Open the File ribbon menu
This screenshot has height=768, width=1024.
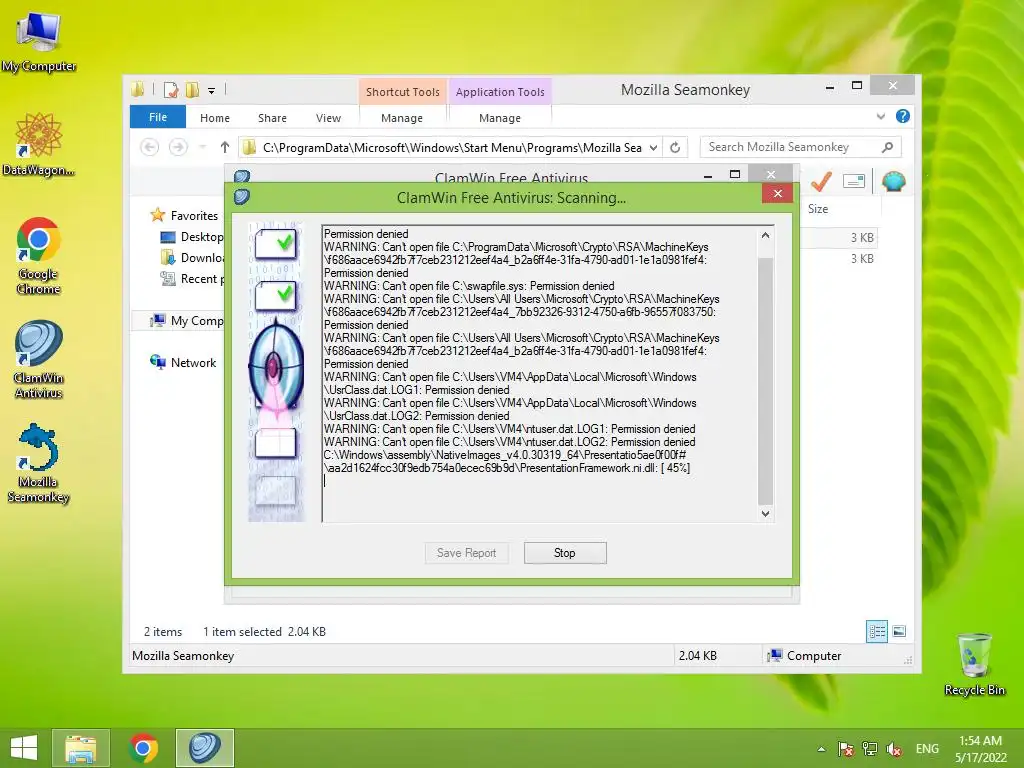tap(157, 118)
